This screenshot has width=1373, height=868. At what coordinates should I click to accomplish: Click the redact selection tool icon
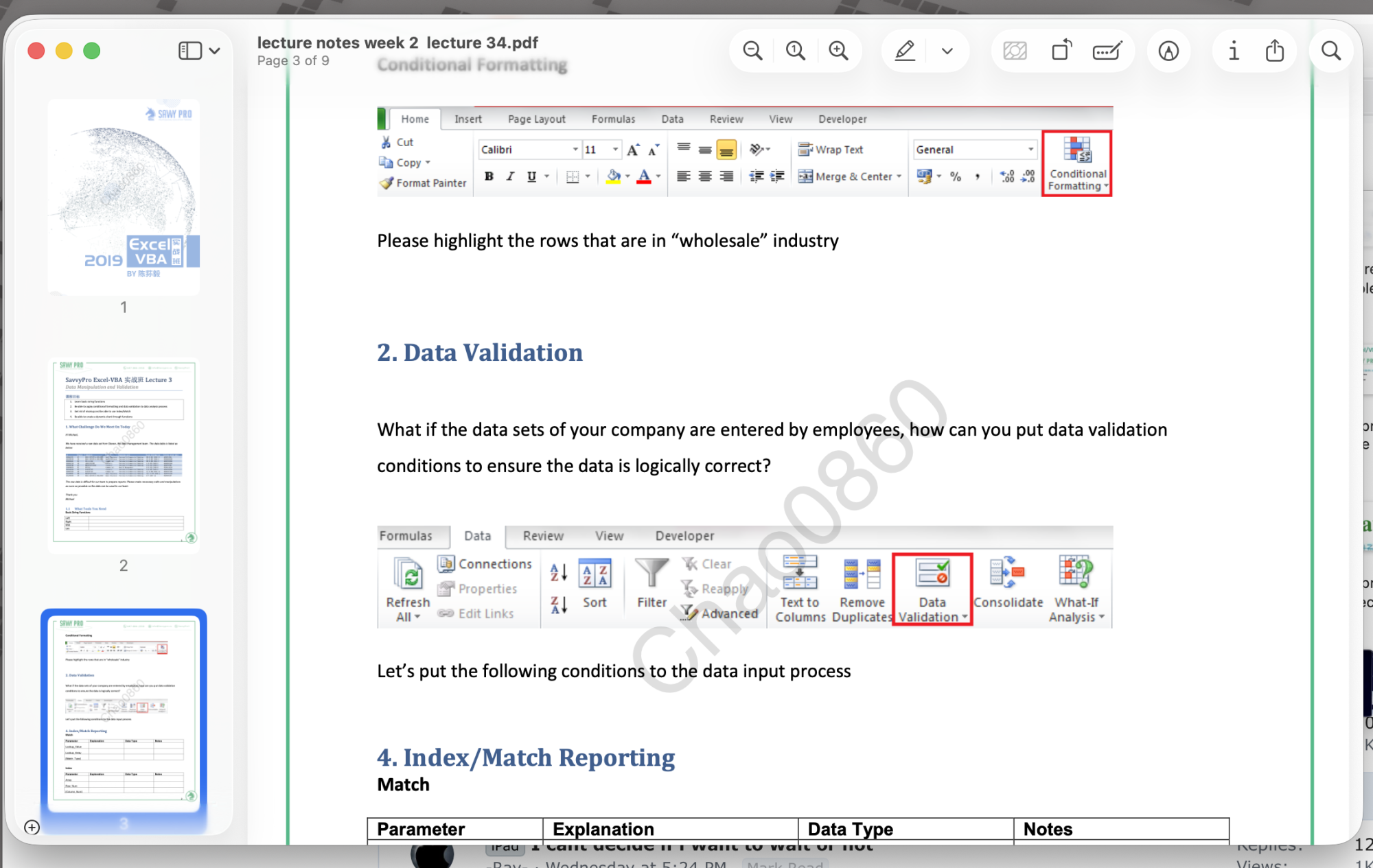(x=1015, y=51)
